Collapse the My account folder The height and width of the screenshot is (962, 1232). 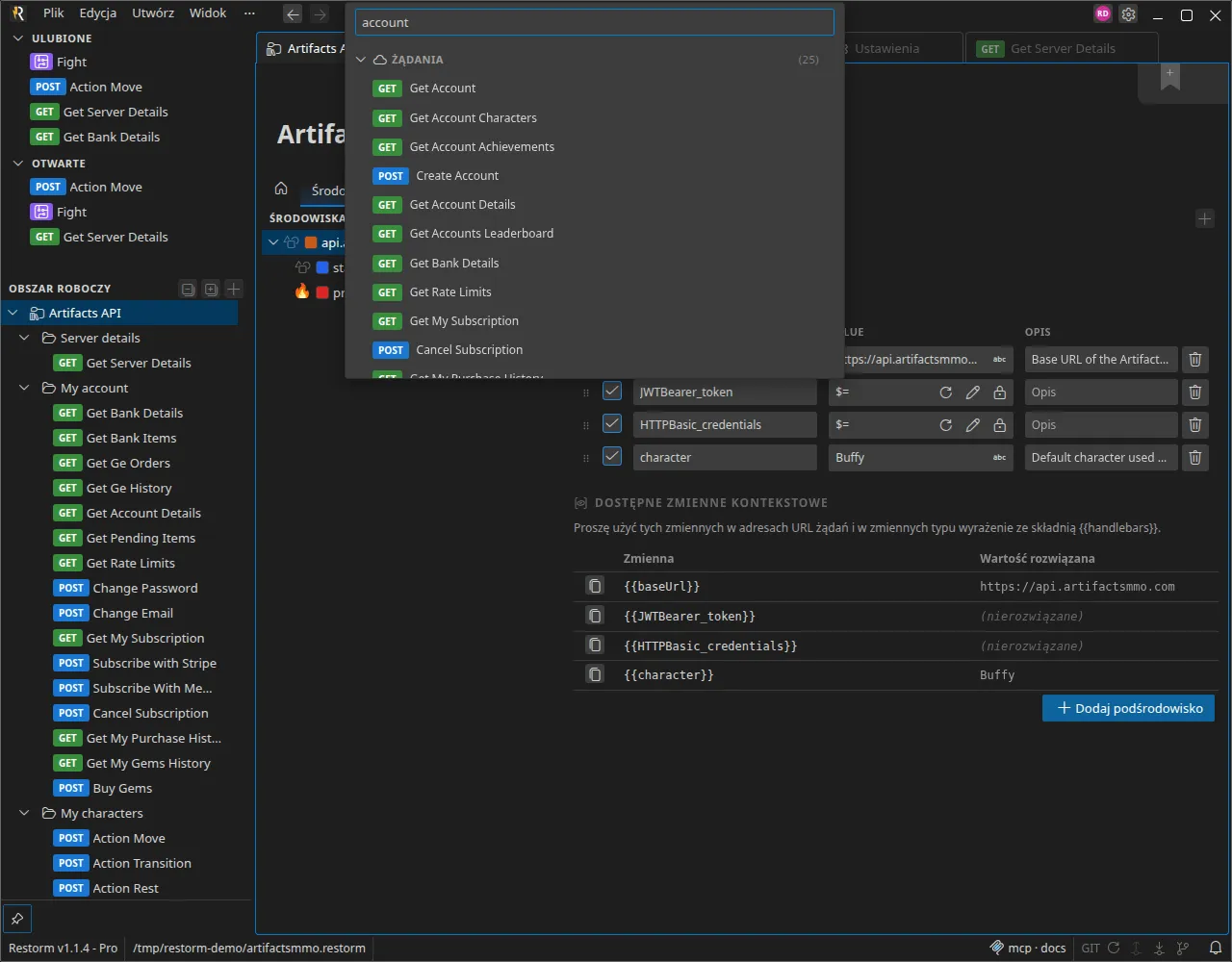[x=25, y=388]
